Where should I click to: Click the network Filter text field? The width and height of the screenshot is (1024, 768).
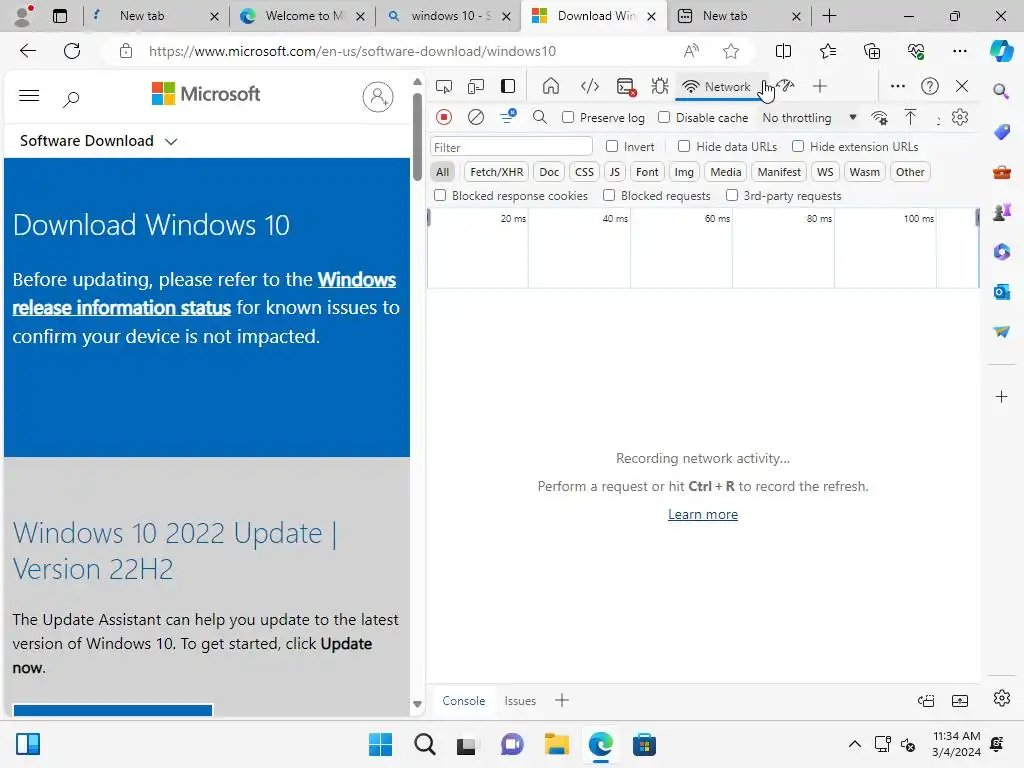pyautogui.click(x=511, y=147)
